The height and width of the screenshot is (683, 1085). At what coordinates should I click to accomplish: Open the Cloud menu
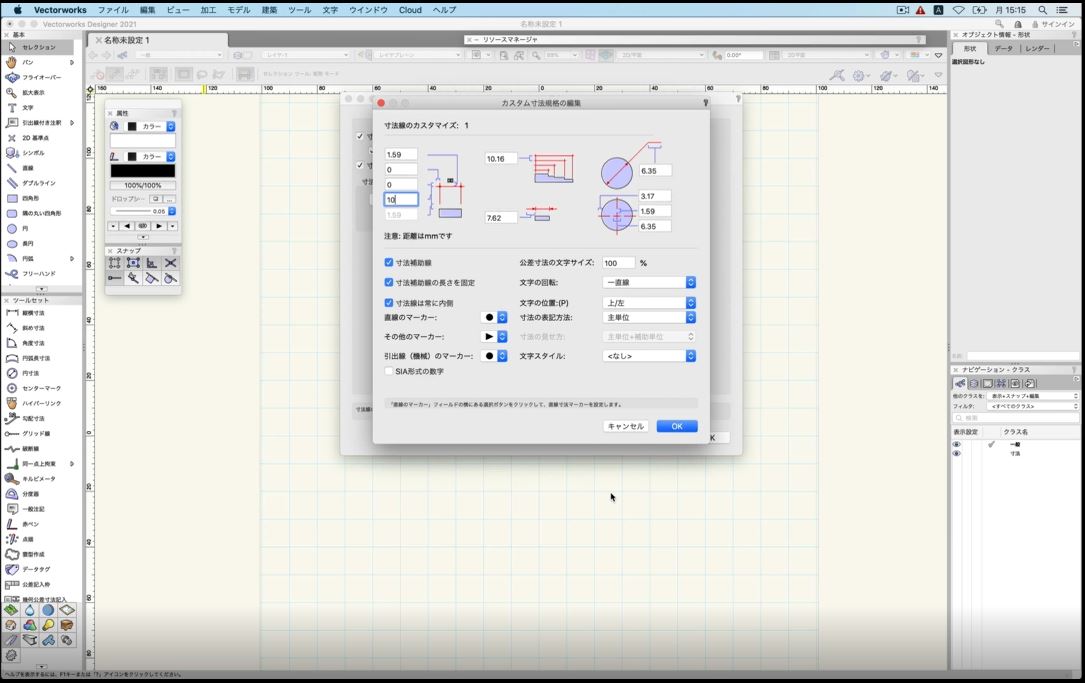point(410,10)
